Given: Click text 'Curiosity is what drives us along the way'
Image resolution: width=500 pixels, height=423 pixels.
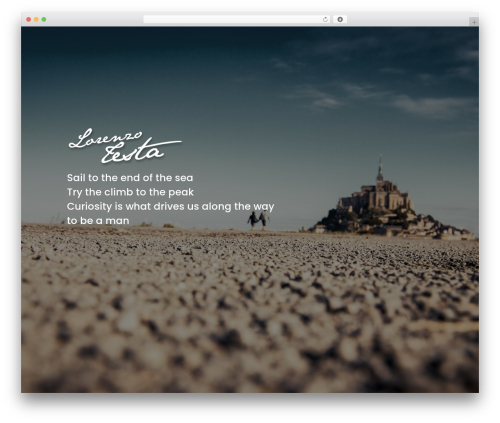Looking at the screenshot, I should point(170,206).
